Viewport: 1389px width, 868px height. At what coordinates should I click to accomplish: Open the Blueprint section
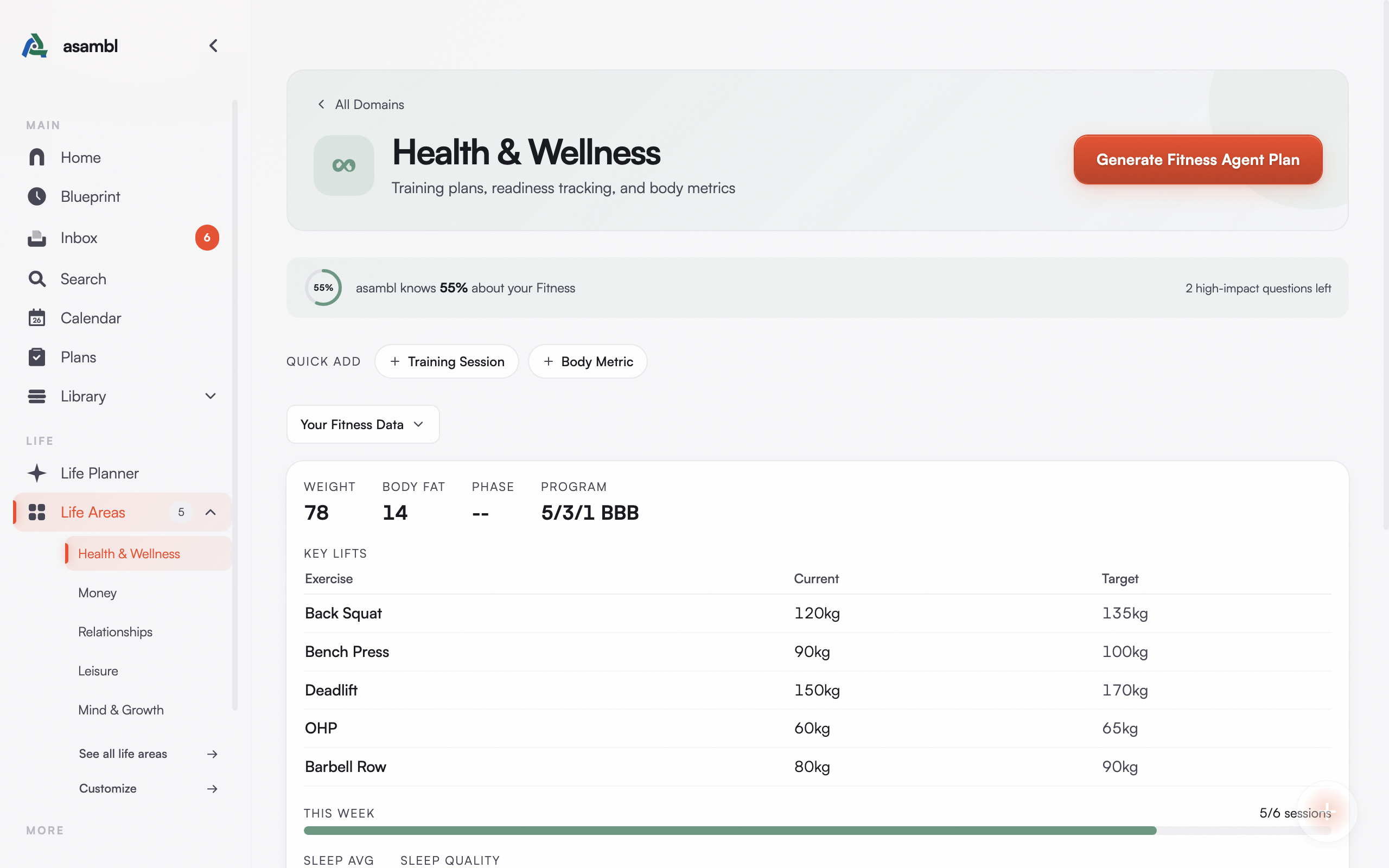click(x=90, y=196)
